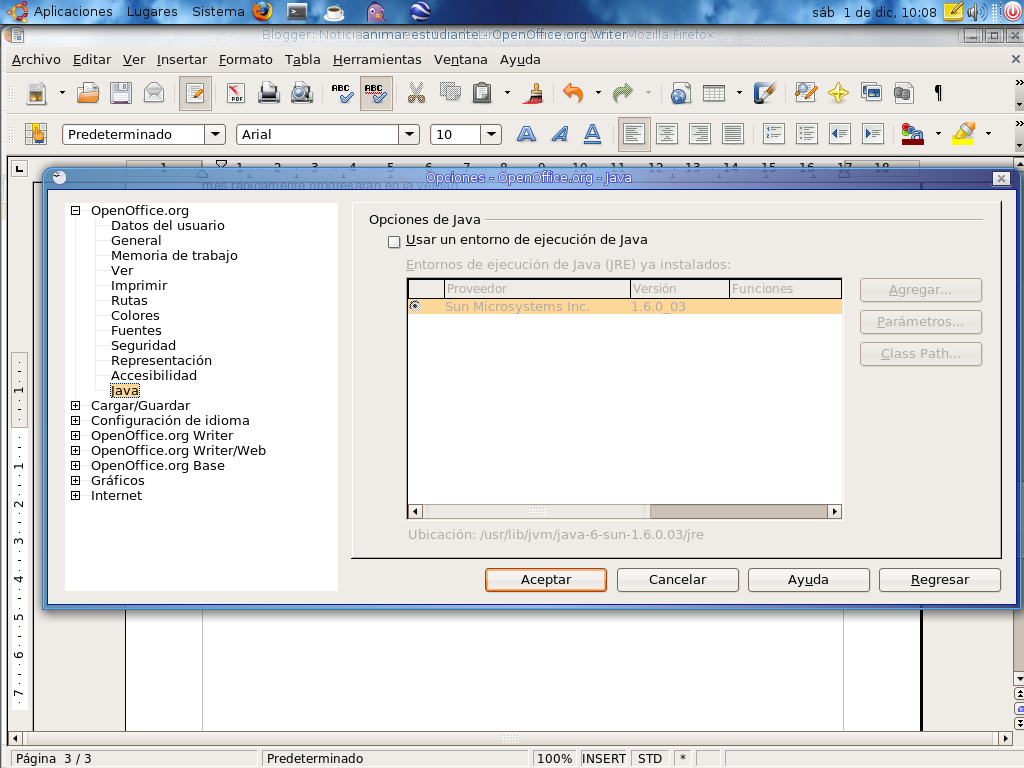
Task: Center the paragraph alignment
Action: pyautogui.click(x=667, y=135)
